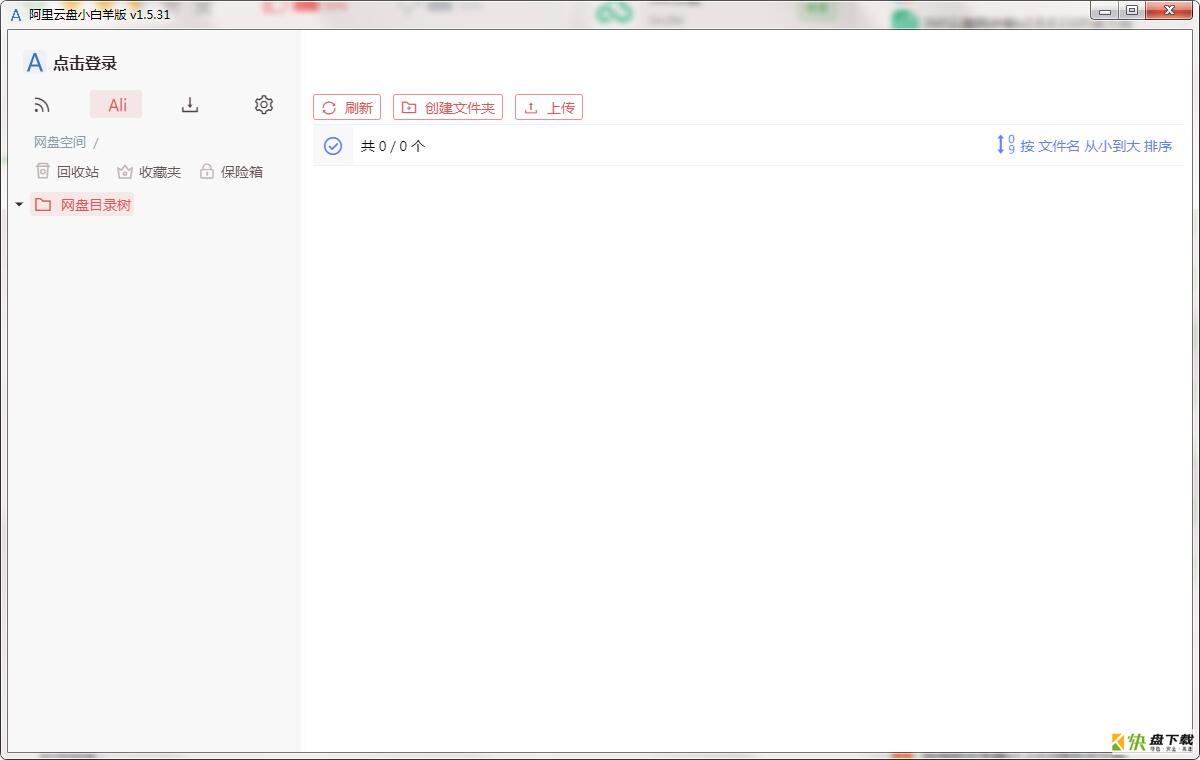
Task: Click the sort order arrow icon
Action: [x=1005, y=145]
